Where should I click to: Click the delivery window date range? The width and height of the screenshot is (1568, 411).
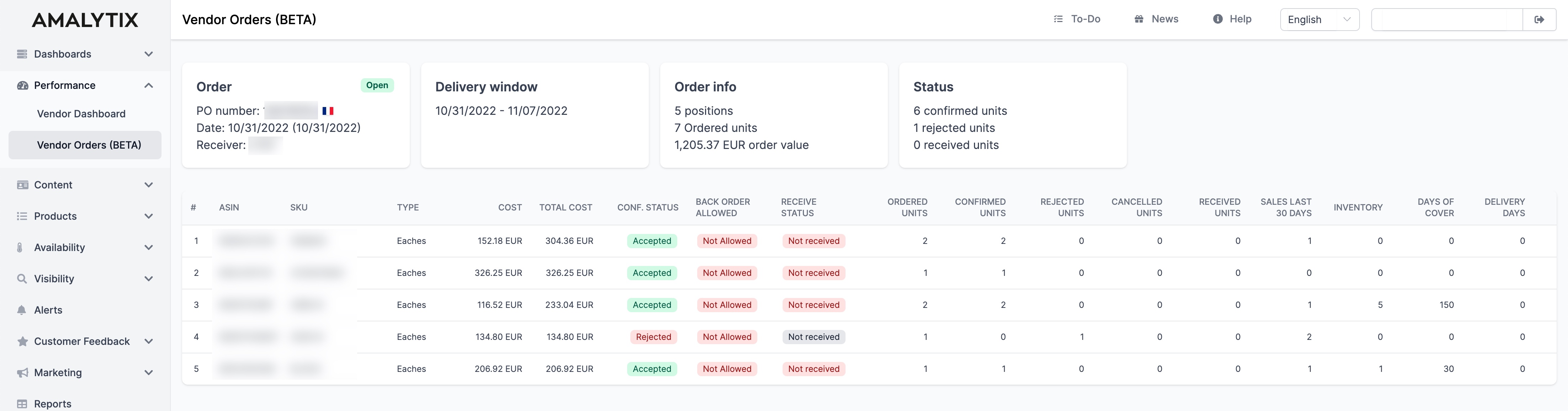501,111
